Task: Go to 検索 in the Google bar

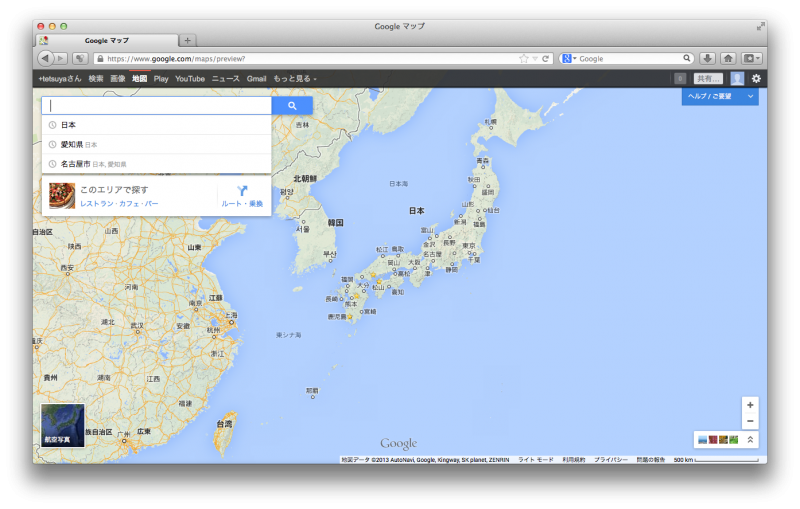Action: [x=95, y=79]
